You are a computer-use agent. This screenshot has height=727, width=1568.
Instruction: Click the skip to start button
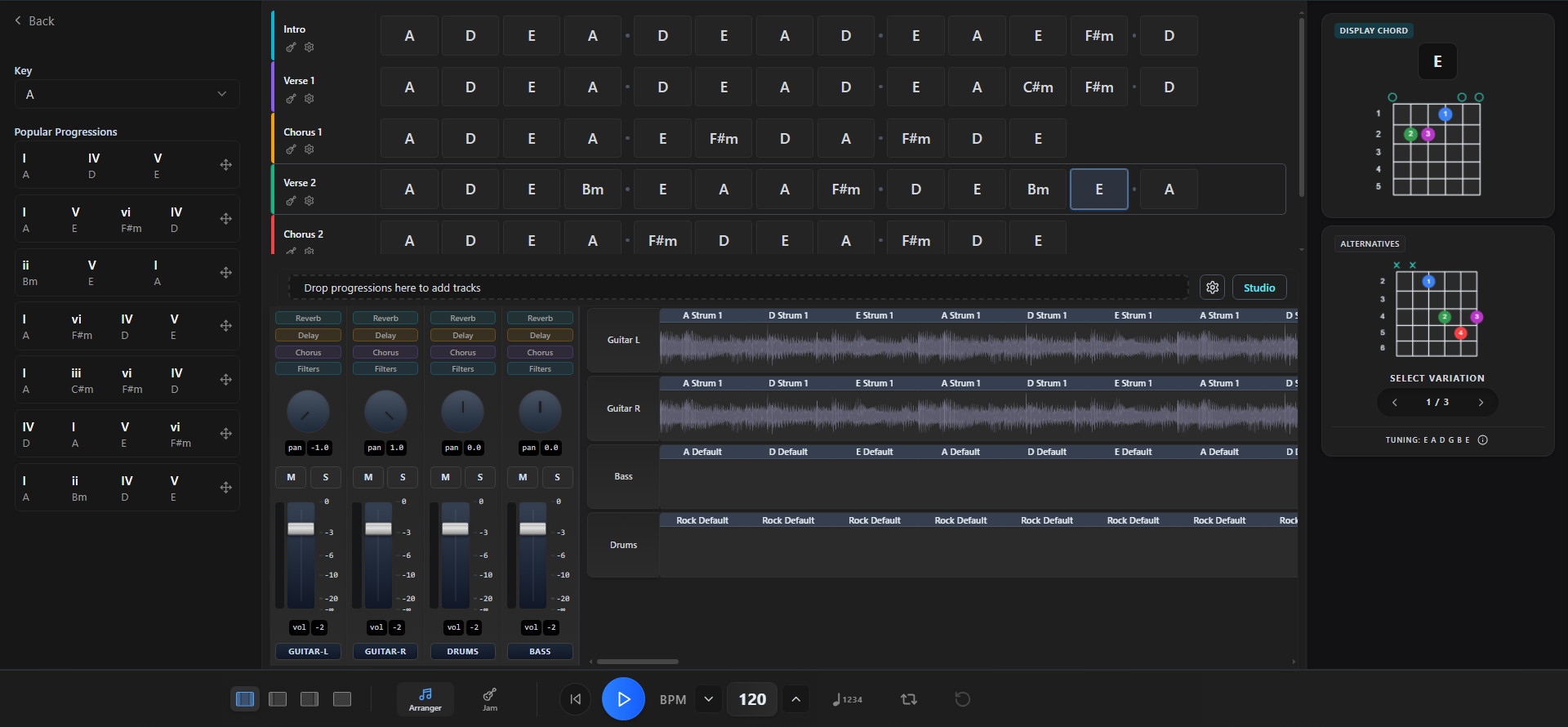click(576, 699)
